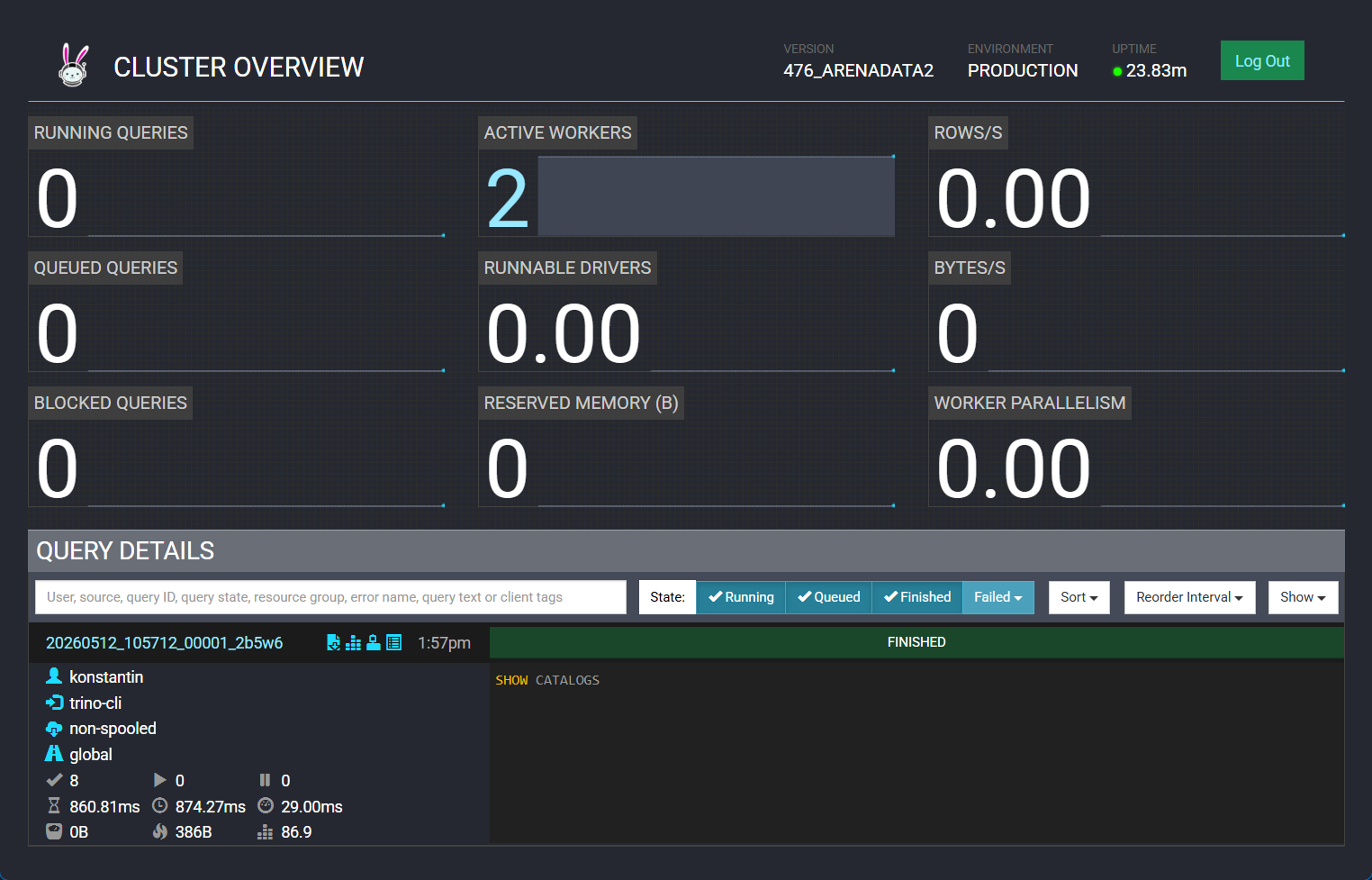Click the Active Workers sparkline chart
Viewport: 1372px width, 880px height.
pyautogui.click(x=716, y=195)
